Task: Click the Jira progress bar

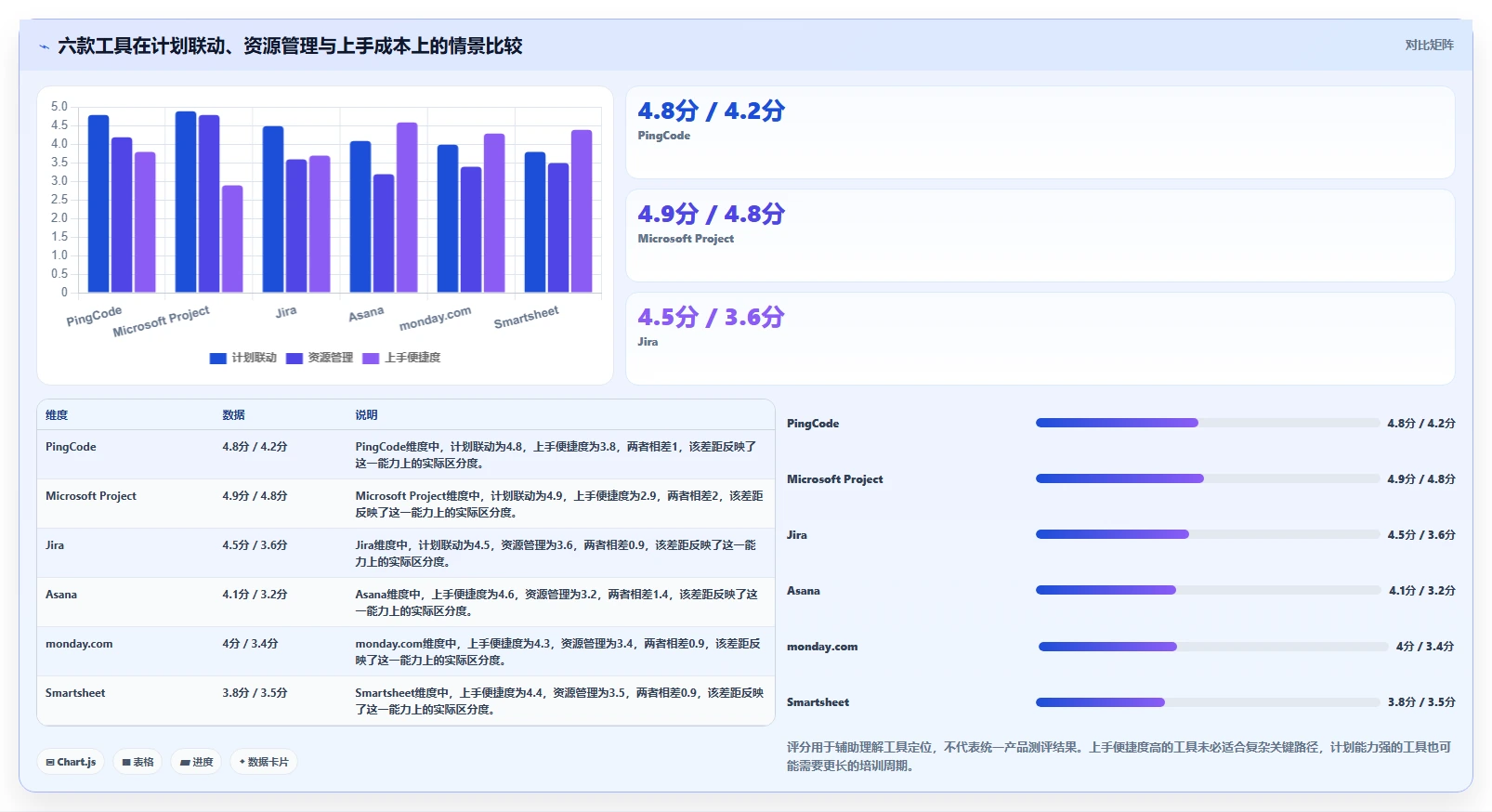Action: point(1207,534)
